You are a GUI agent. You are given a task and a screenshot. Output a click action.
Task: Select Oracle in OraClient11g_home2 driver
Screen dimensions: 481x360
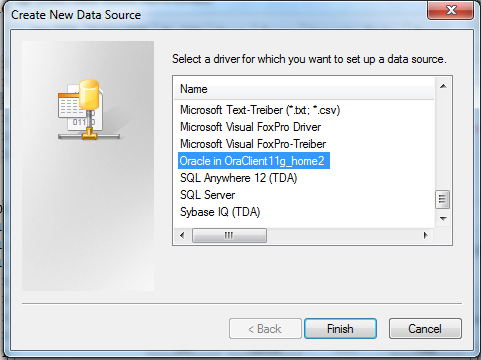pyautogui.click(x=254, y=161)
